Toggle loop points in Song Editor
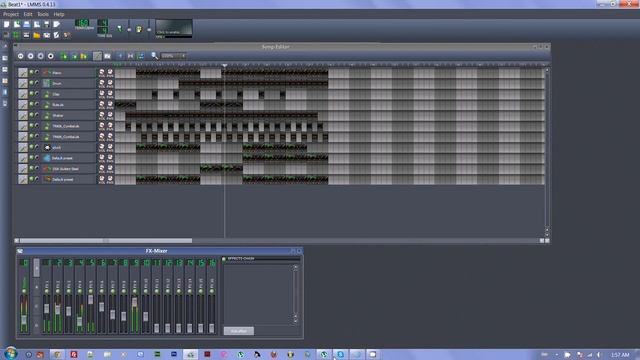This screenshot has width=640, height=360. point(131,56)
